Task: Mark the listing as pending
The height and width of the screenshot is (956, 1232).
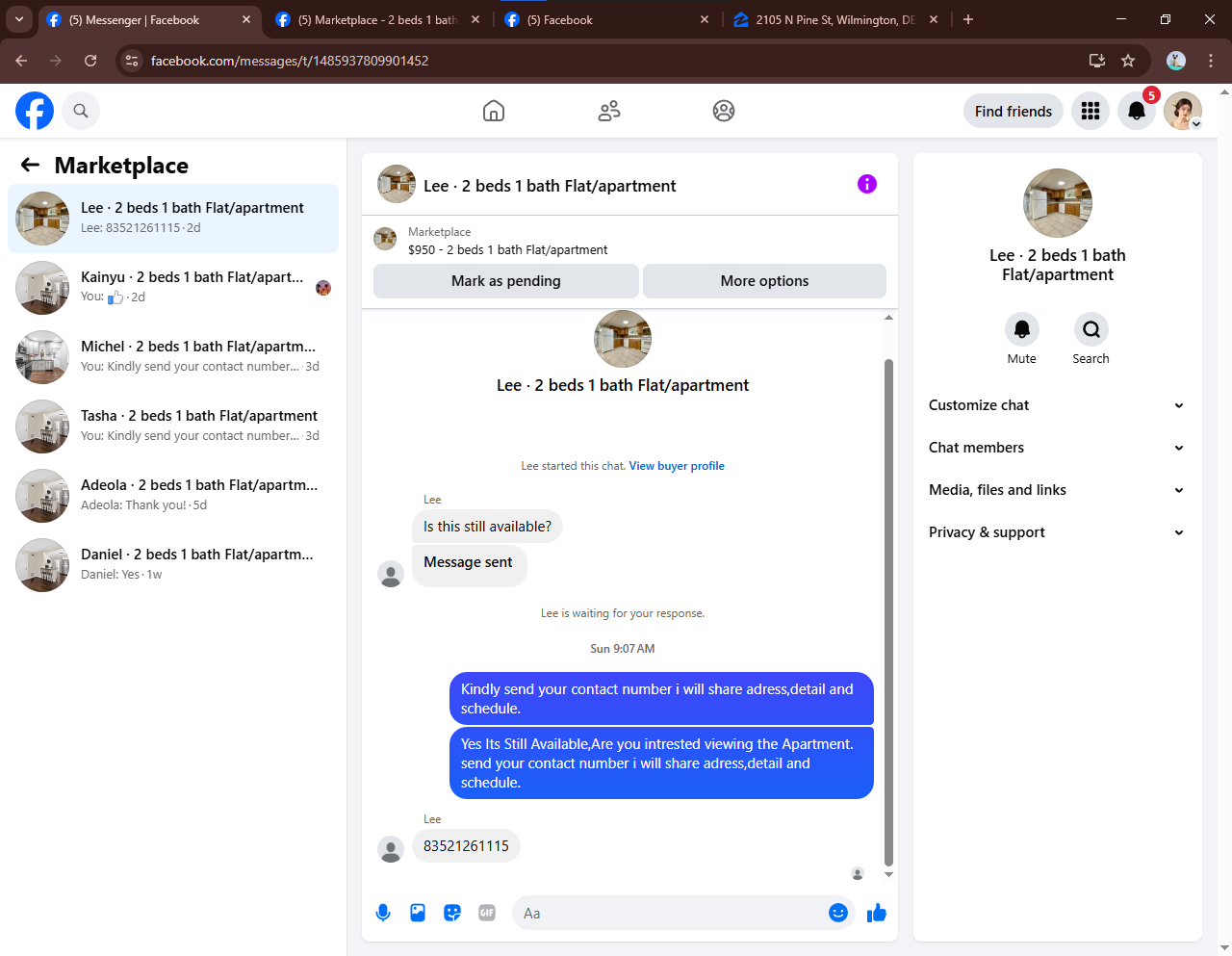Action: click(x=506, y=281)
